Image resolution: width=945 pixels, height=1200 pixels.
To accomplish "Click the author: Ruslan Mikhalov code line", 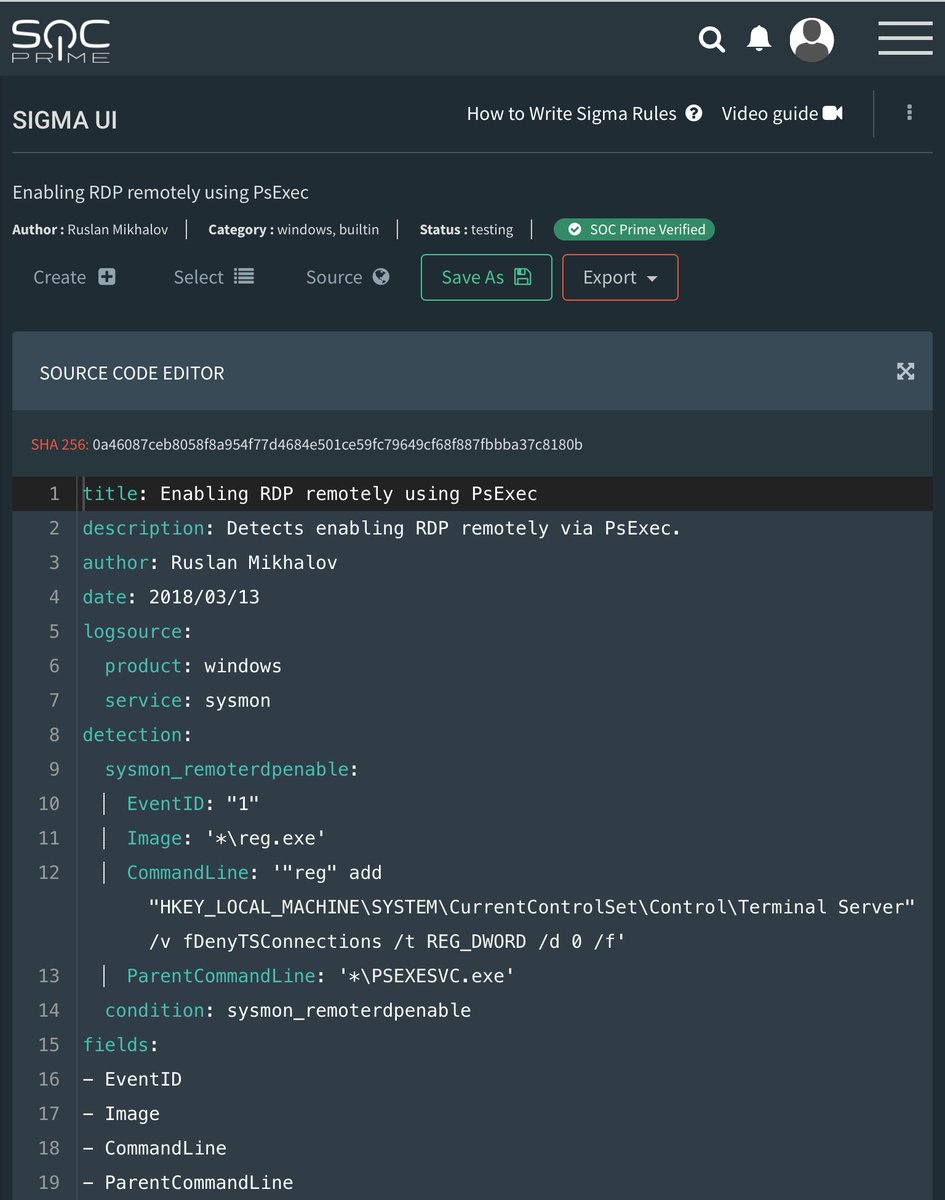I will (x=210, y=563).
